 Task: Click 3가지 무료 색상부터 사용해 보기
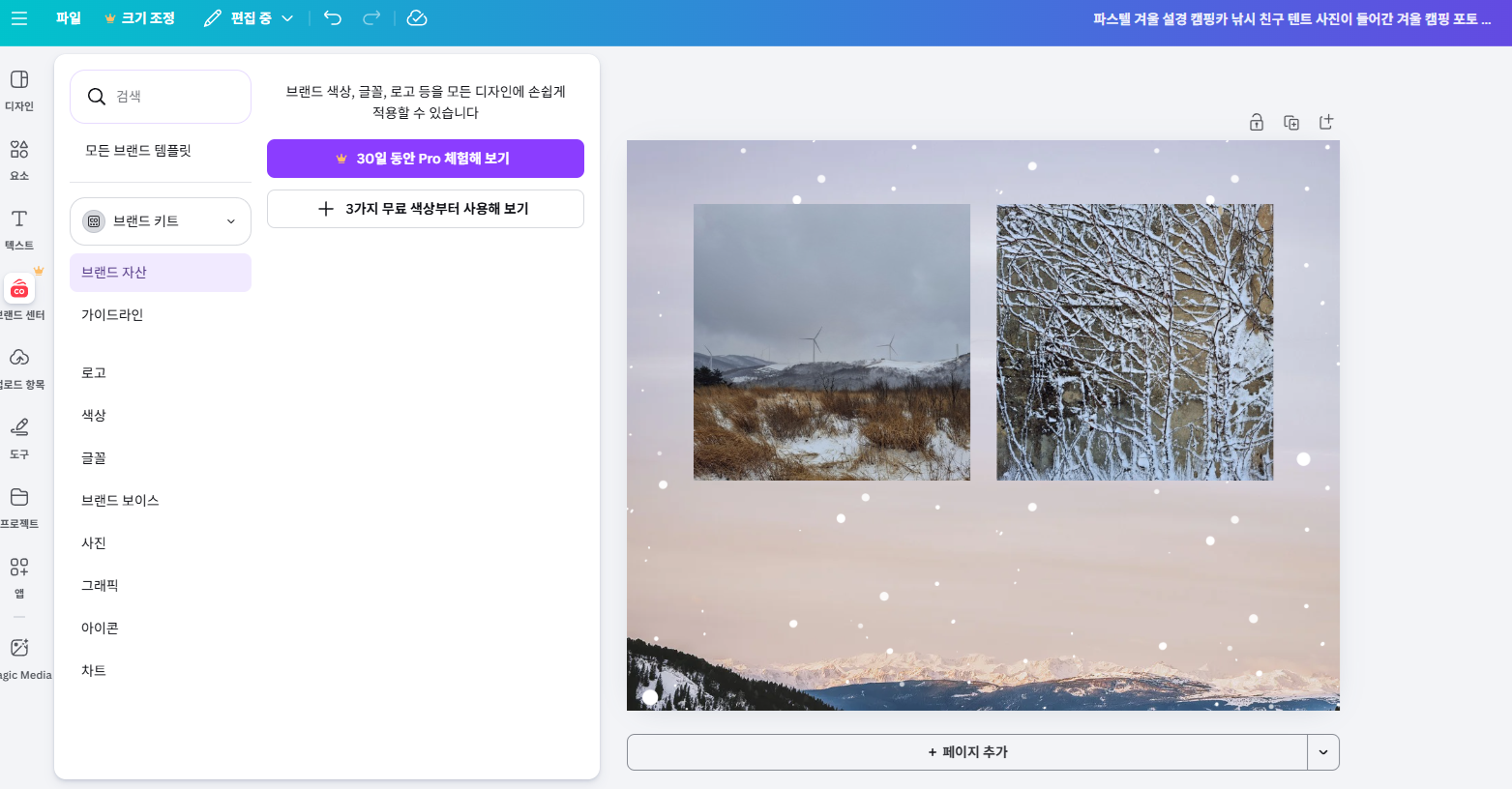coord(426,209)
